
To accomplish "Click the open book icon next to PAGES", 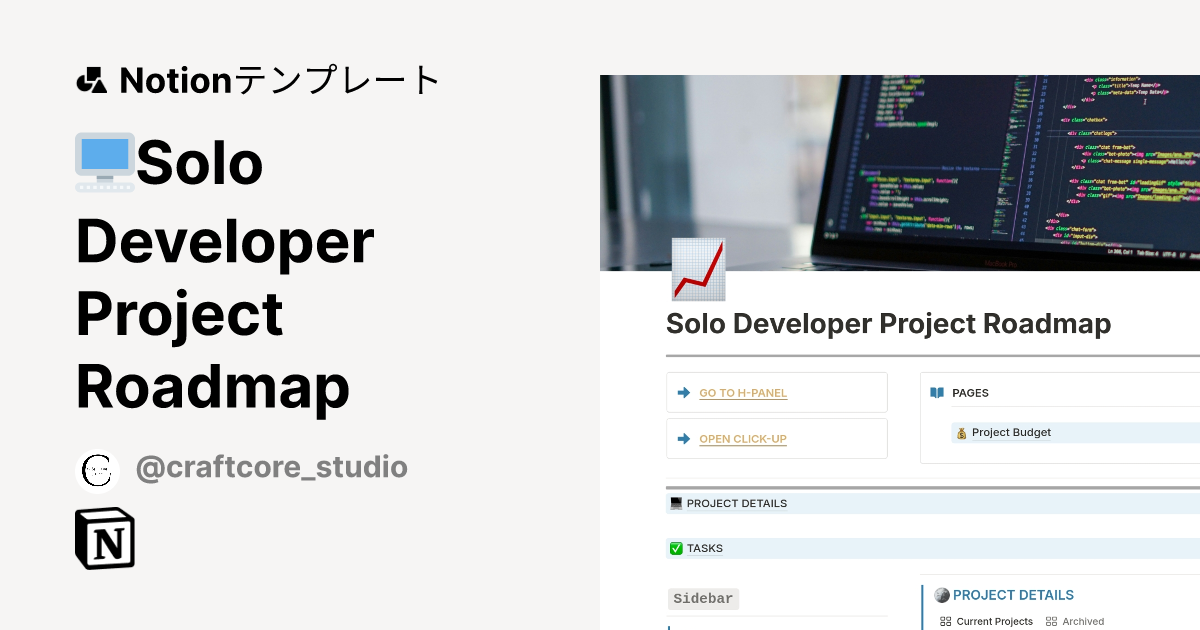I will [x=937, y=392].
